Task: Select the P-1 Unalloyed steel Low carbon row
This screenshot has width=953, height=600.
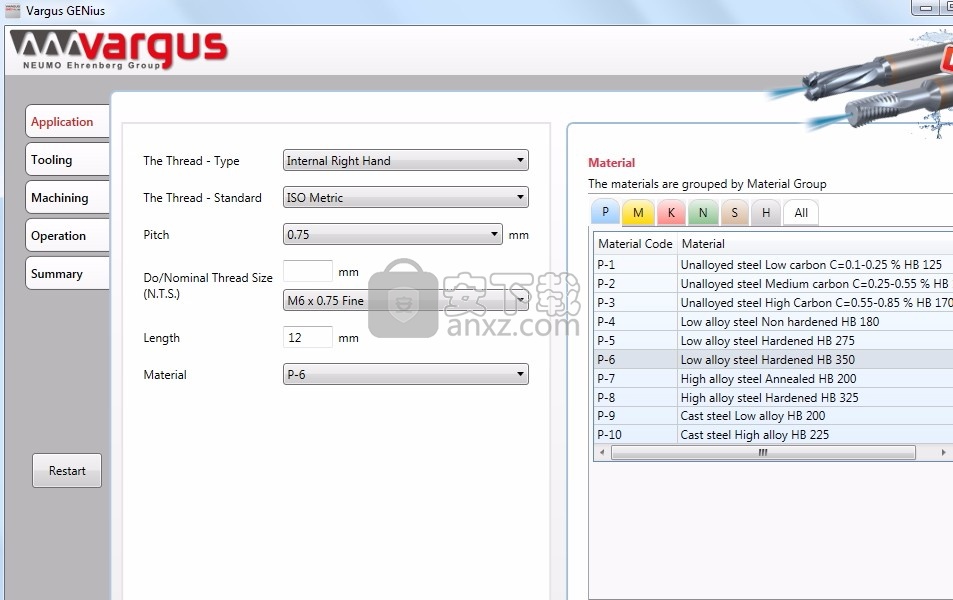Action: pos(773,264)
